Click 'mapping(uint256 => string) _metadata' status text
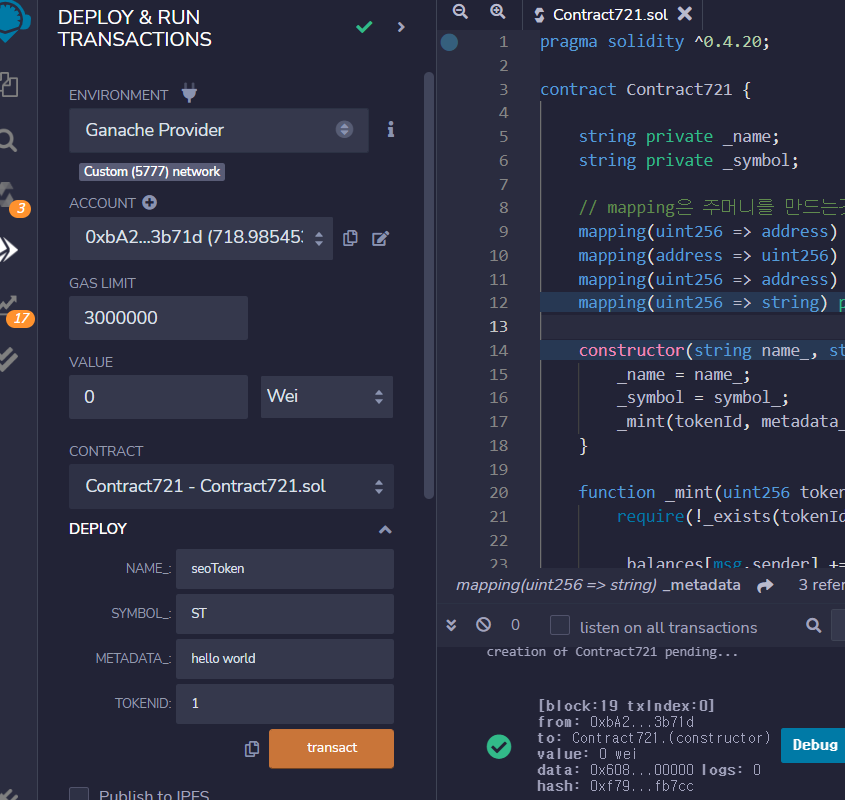Screen dimensions: 845x800 (598, 585)
